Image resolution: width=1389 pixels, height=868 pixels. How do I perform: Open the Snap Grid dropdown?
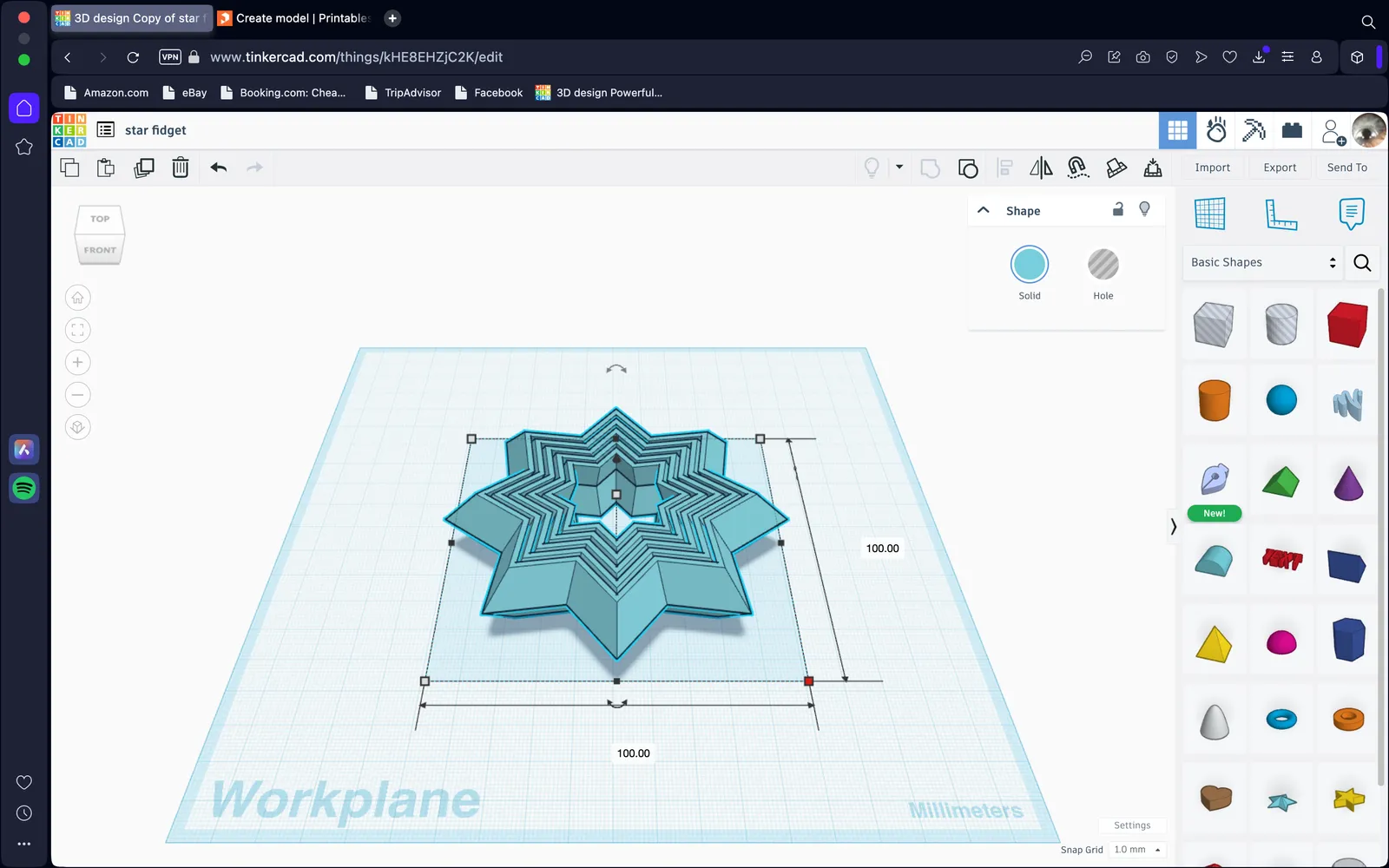click(1136, 850)
